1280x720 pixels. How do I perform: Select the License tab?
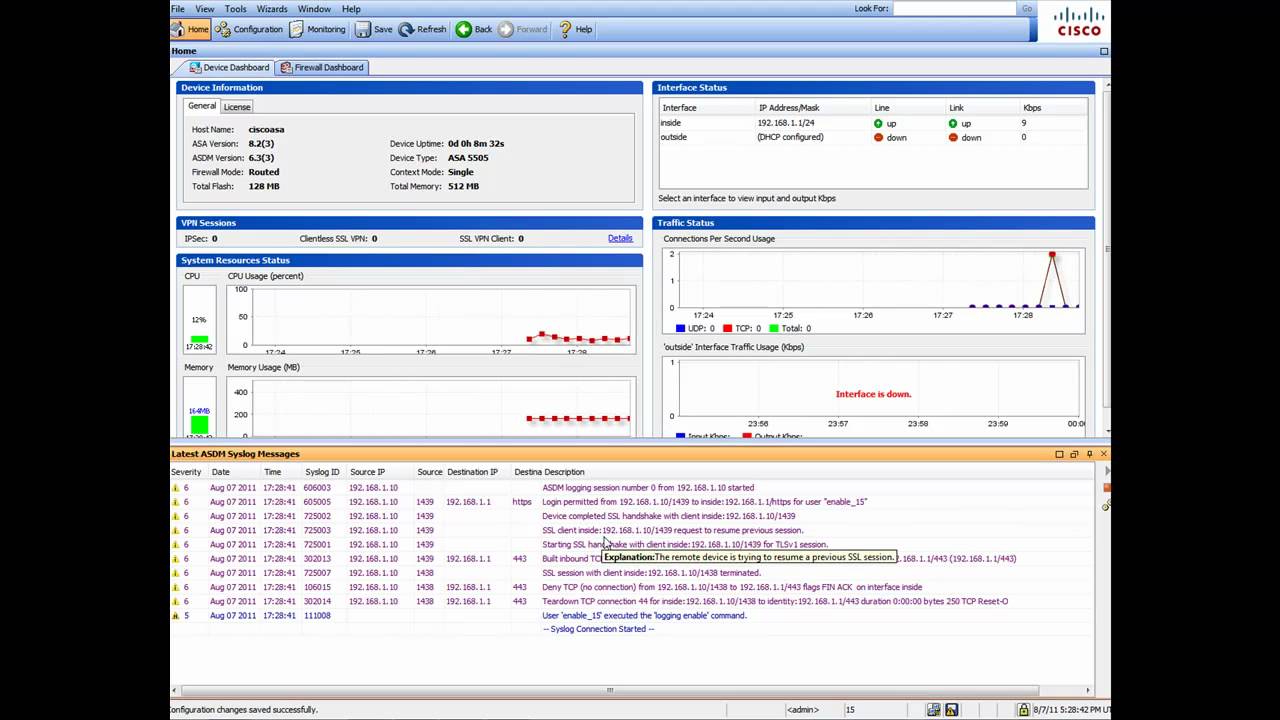click(237, 107)
